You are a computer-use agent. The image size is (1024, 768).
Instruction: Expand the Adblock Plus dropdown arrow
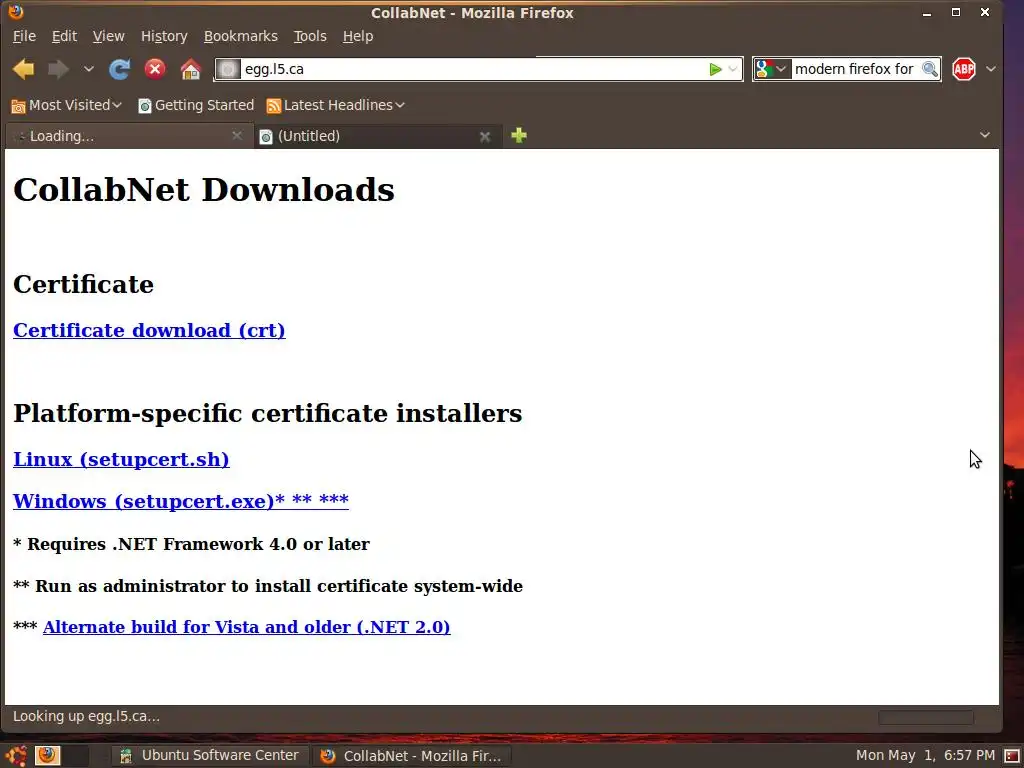[x=991, y=69]
